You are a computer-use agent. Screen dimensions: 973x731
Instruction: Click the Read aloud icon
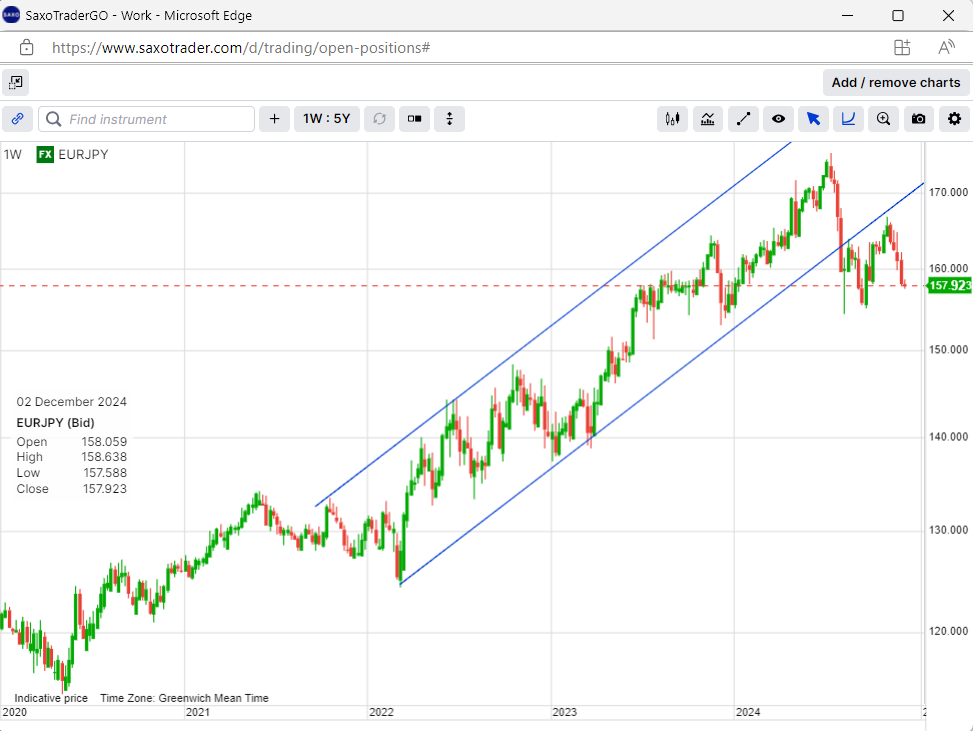click(x=946, y=48)
